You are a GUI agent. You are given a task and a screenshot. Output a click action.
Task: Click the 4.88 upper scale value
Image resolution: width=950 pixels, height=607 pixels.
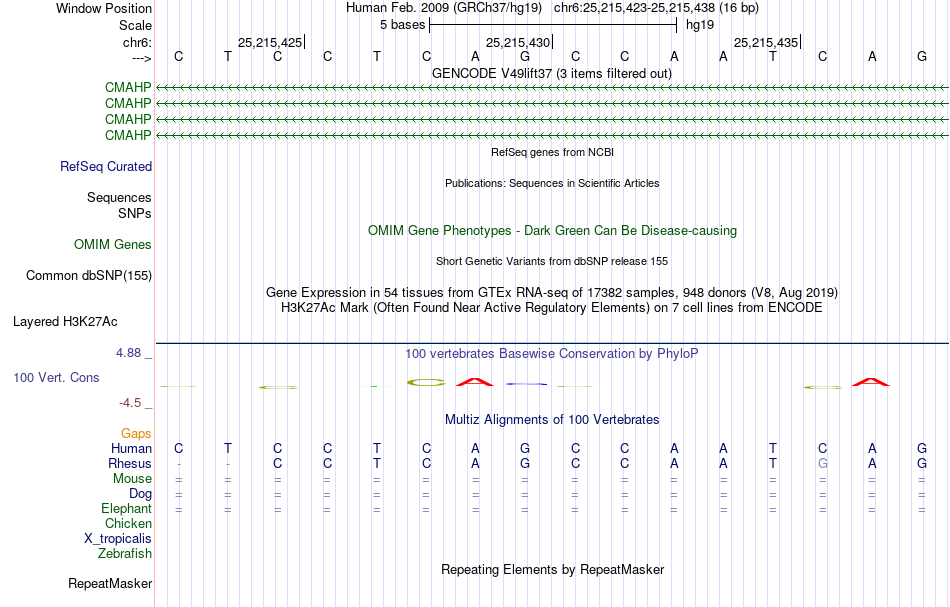[128, 353]
